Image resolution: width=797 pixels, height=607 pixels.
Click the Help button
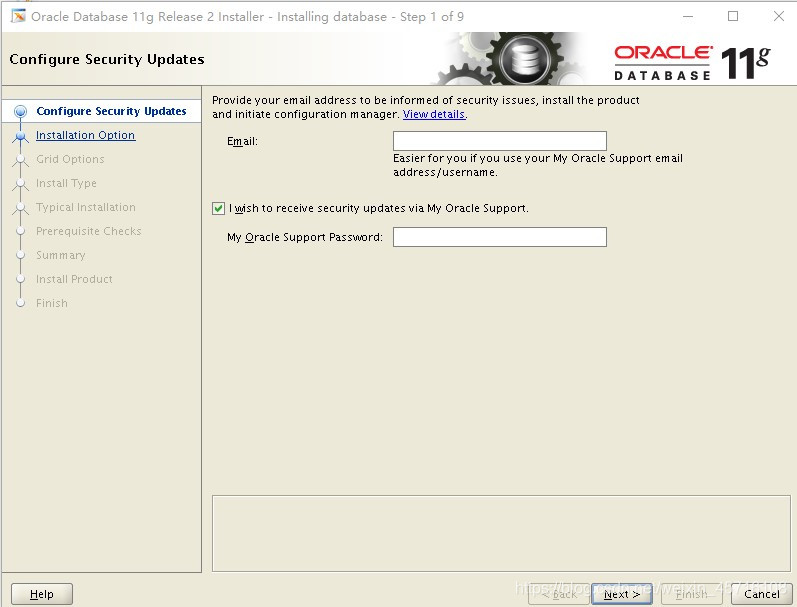click(x=42, y=594)
